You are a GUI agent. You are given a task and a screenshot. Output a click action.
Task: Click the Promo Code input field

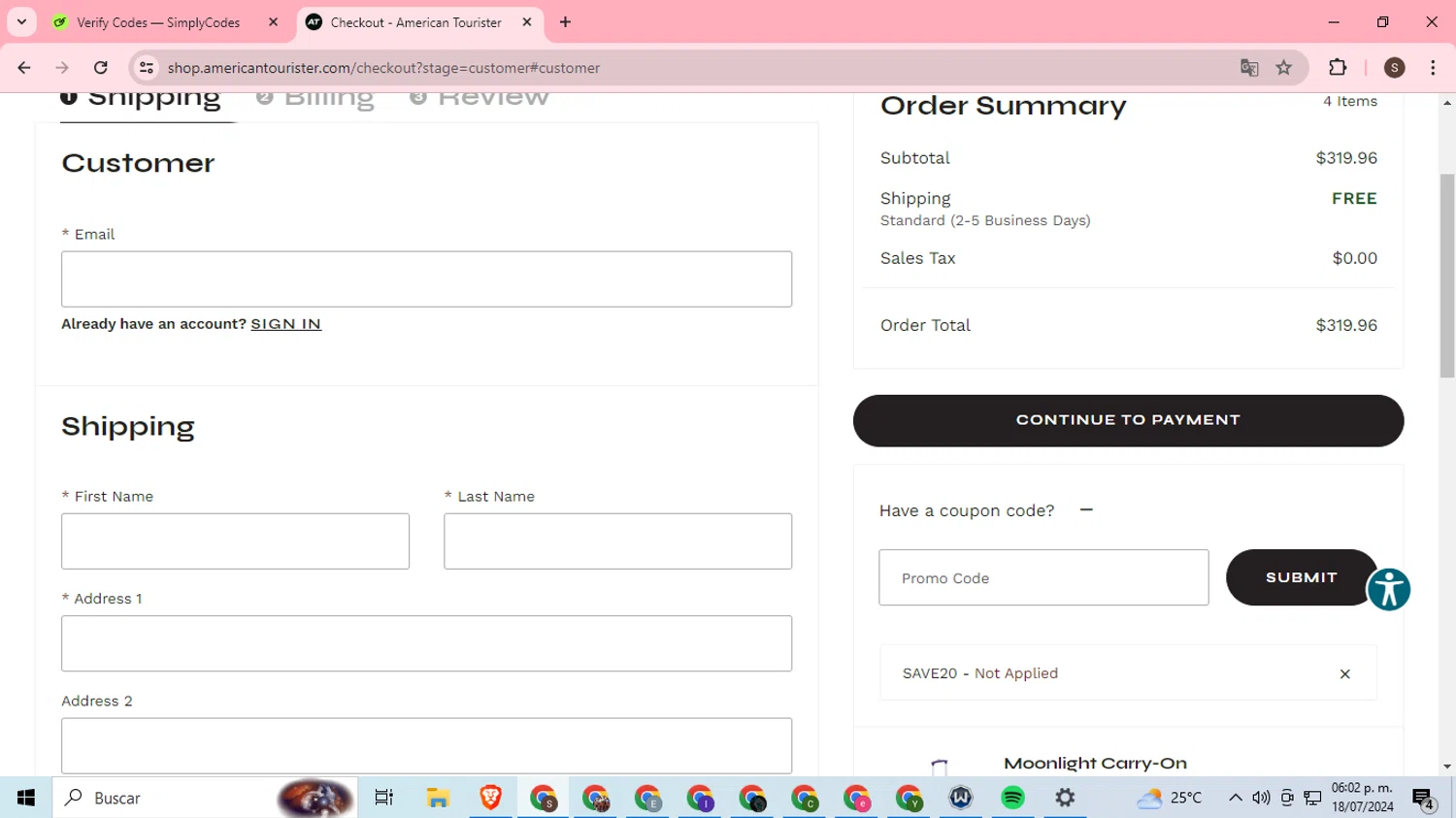click(1043, 578)
